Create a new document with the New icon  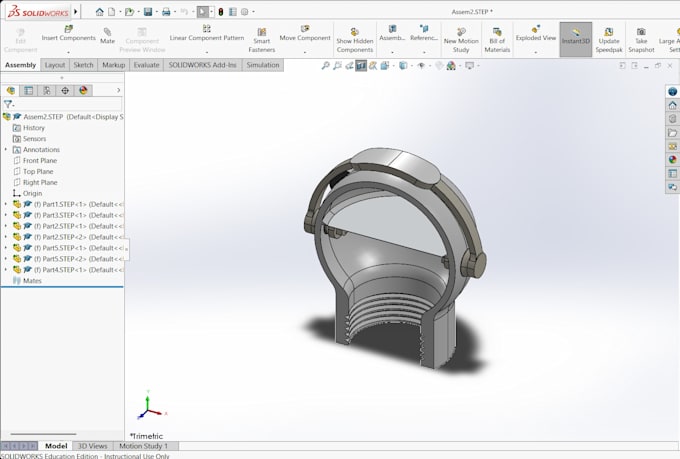click(111, 12)
